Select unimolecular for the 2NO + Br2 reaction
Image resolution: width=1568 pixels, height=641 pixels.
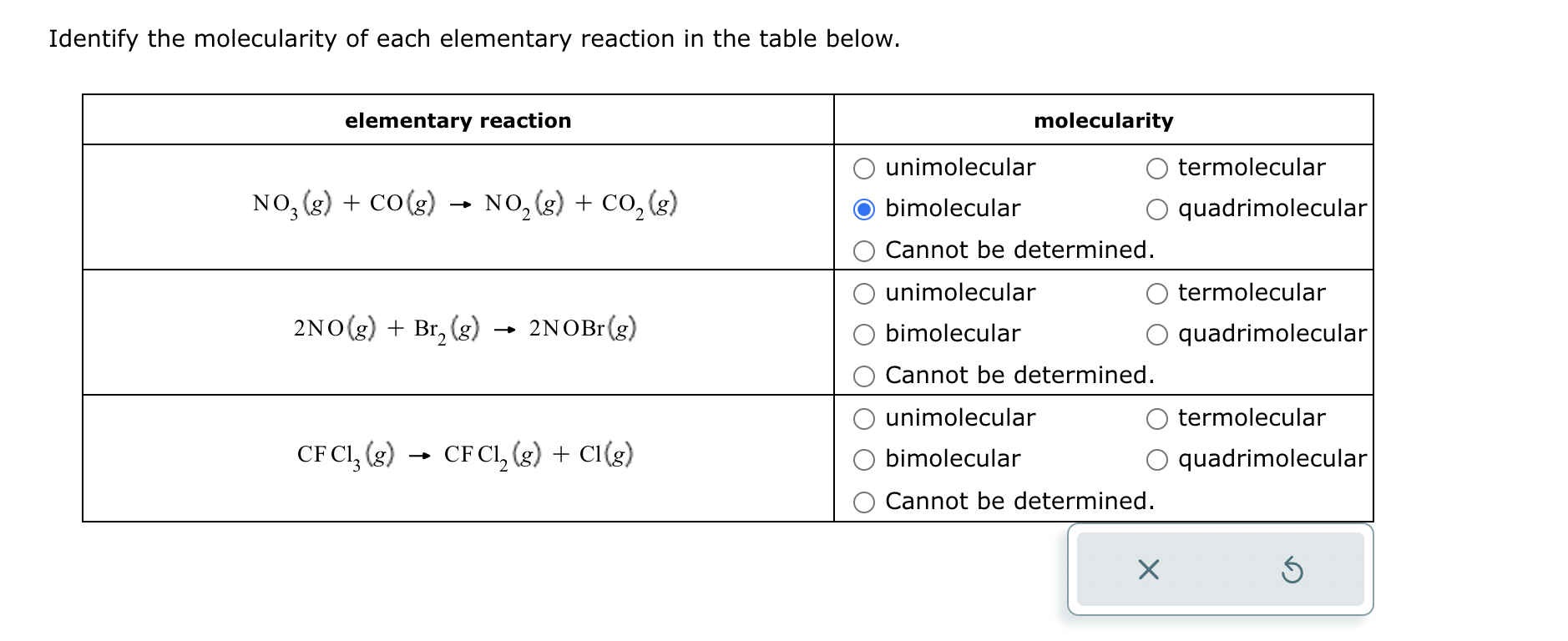[864, 293]
